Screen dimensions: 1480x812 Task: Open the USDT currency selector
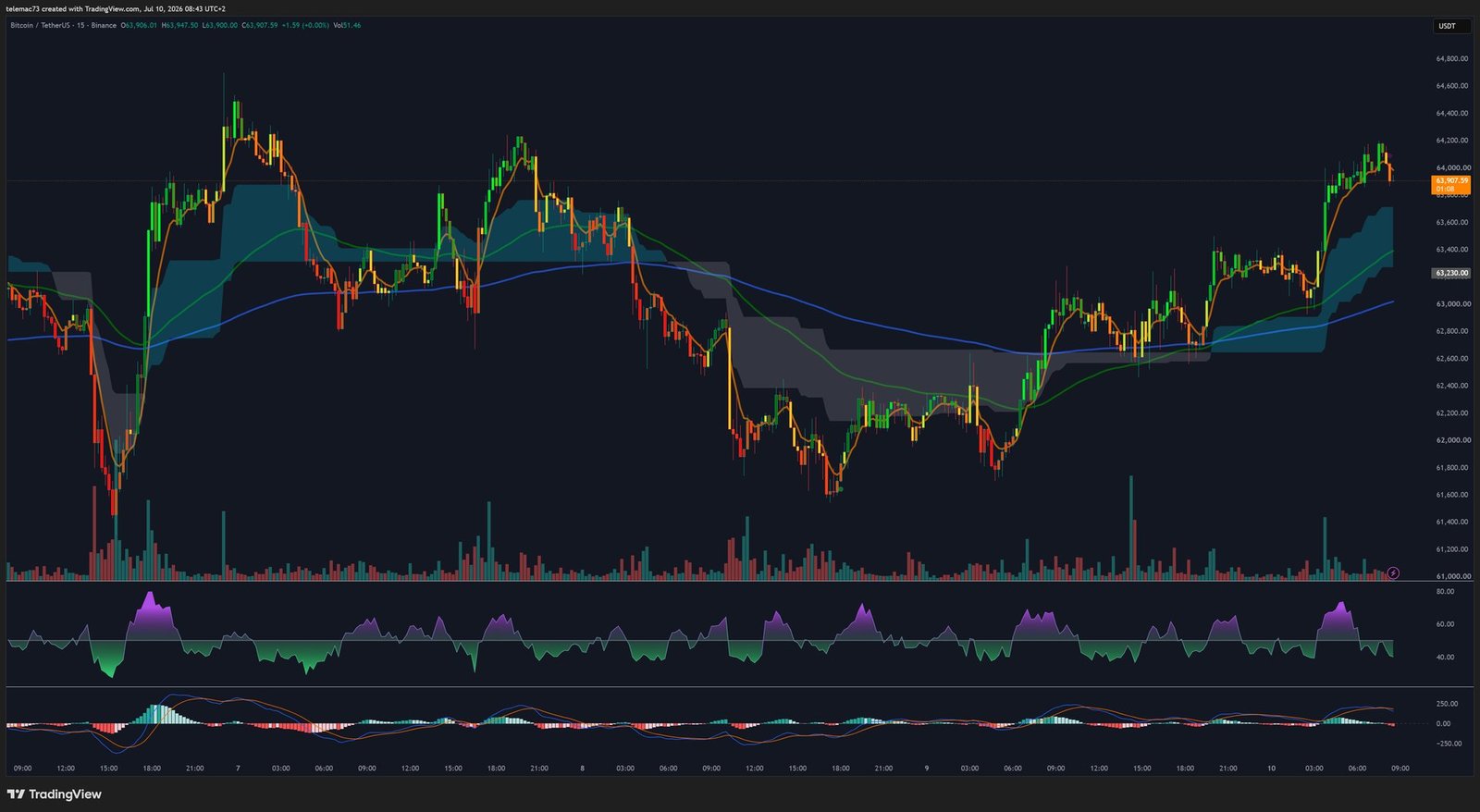(x=1450, y=26)
